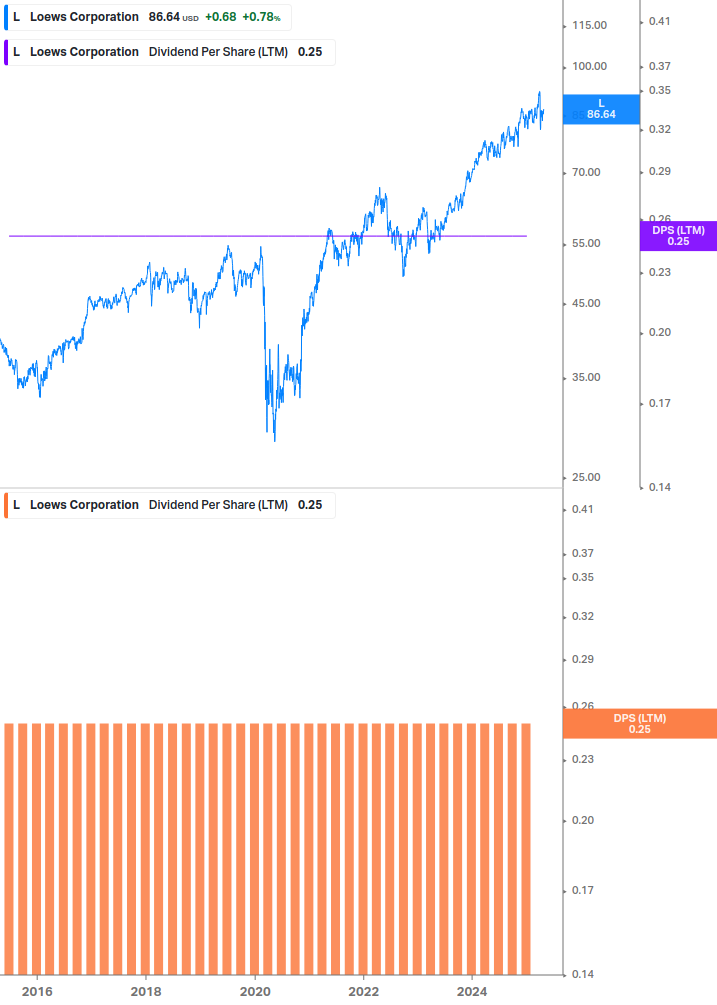Click the 2022 x-axis label
Screen dimensions: 717x1005
pos(363,992)
